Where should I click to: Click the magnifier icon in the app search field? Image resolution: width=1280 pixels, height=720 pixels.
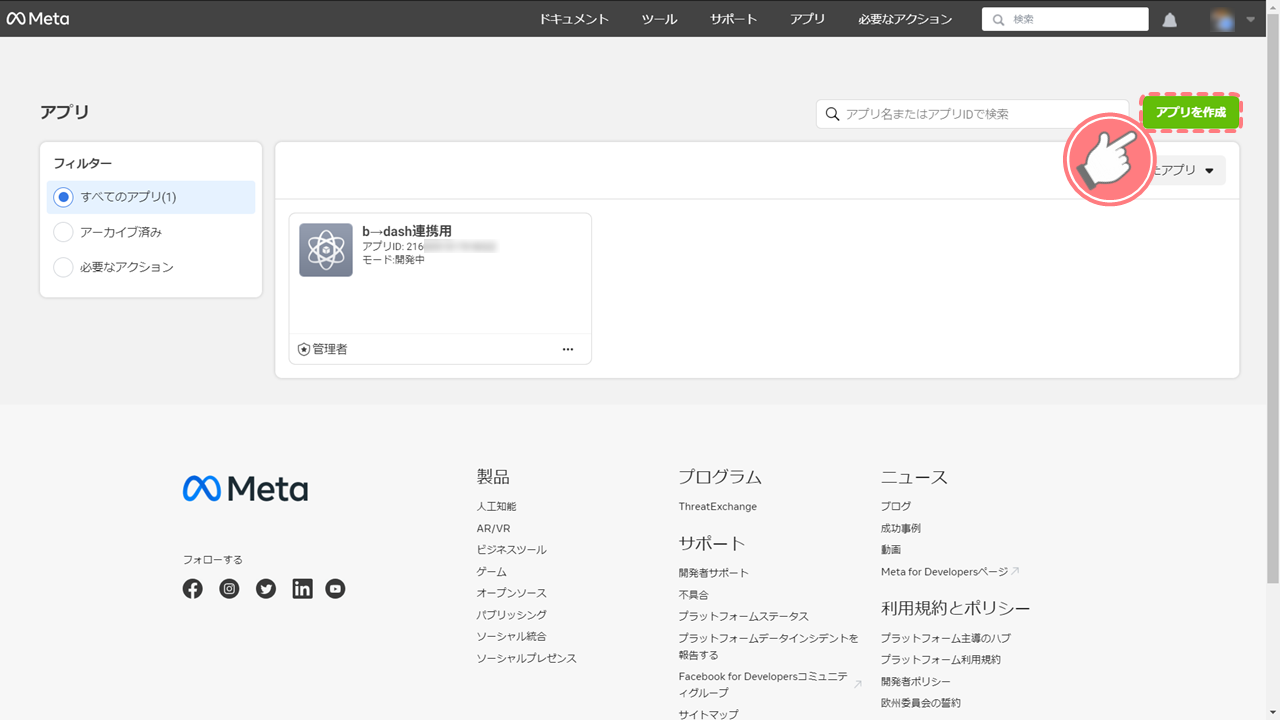[x=832, y=114]
